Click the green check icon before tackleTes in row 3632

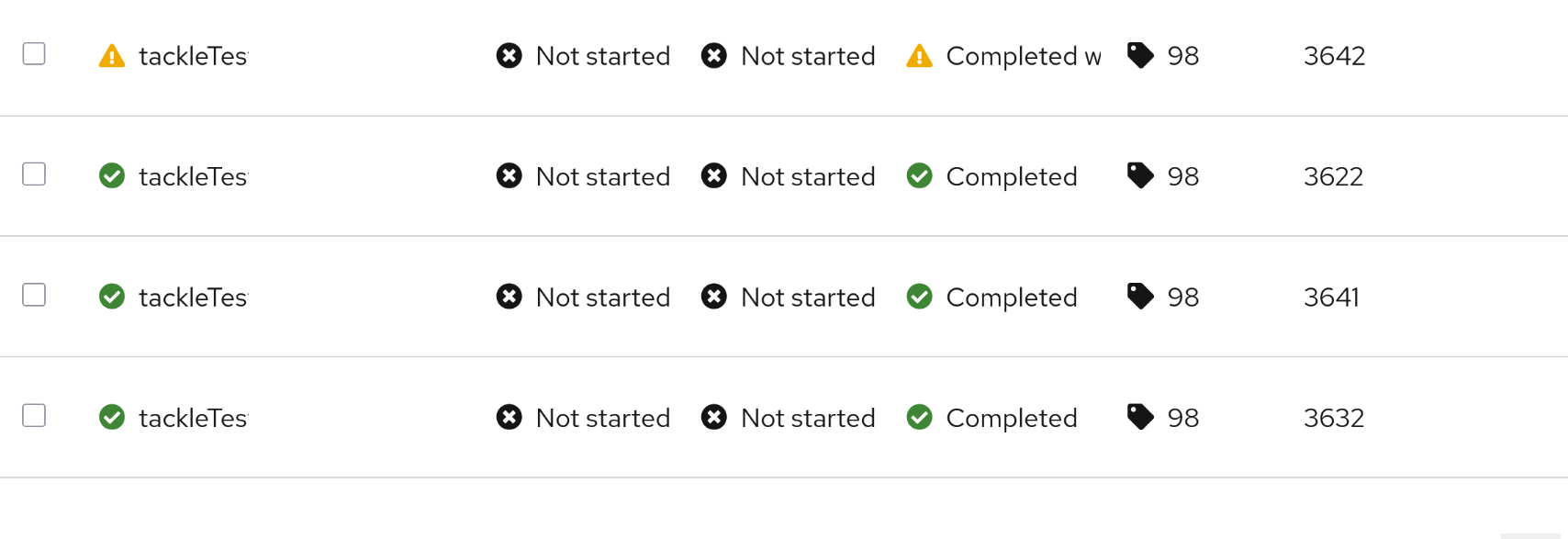(112, 417)
